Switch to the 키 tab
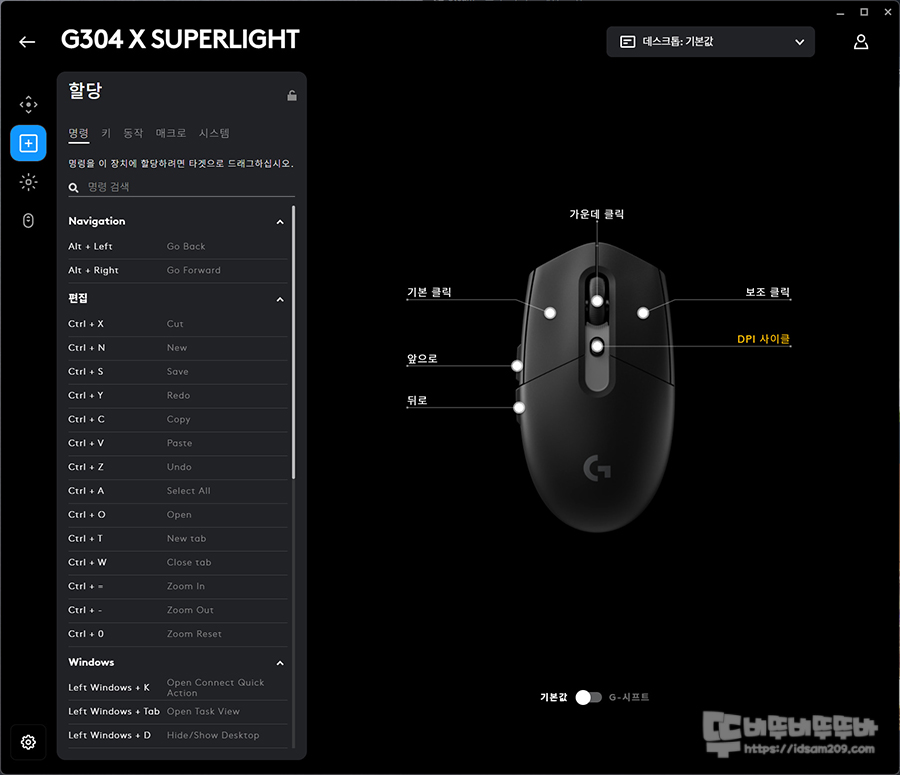The width and height of the screenshot is (900, 775). 106,133
